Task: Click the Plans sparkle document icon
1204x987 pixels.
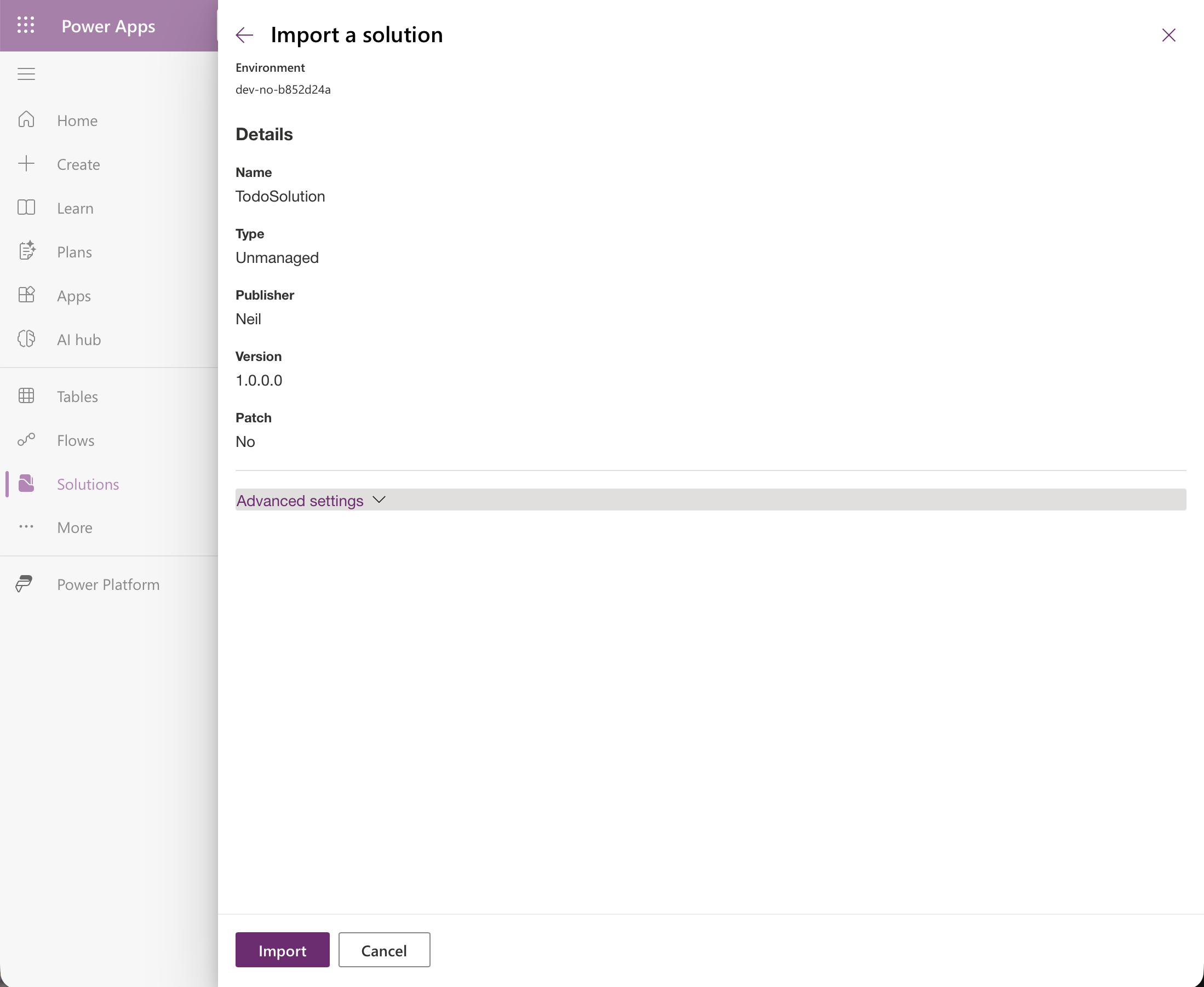Action: click(27, 251)
